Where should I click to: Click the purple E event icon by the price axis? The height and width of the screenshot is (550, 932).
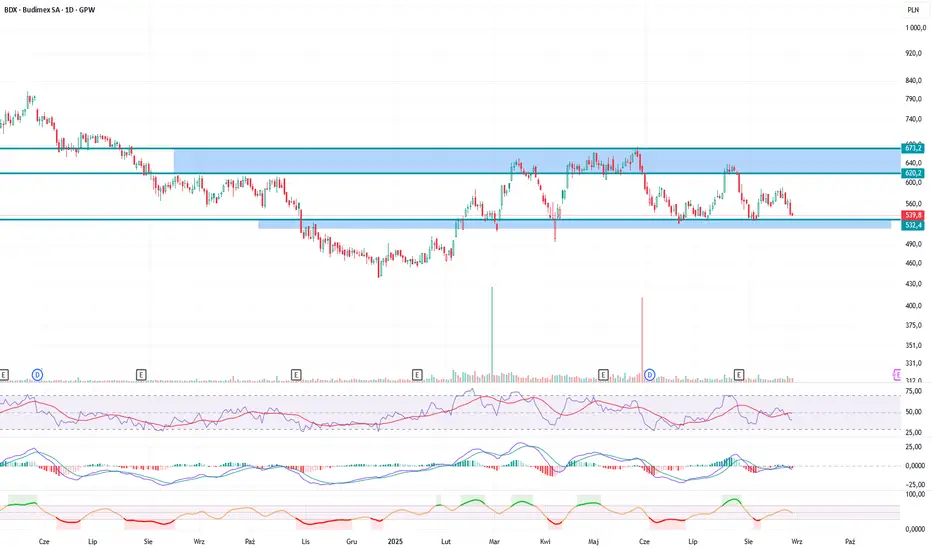[897, 375]
